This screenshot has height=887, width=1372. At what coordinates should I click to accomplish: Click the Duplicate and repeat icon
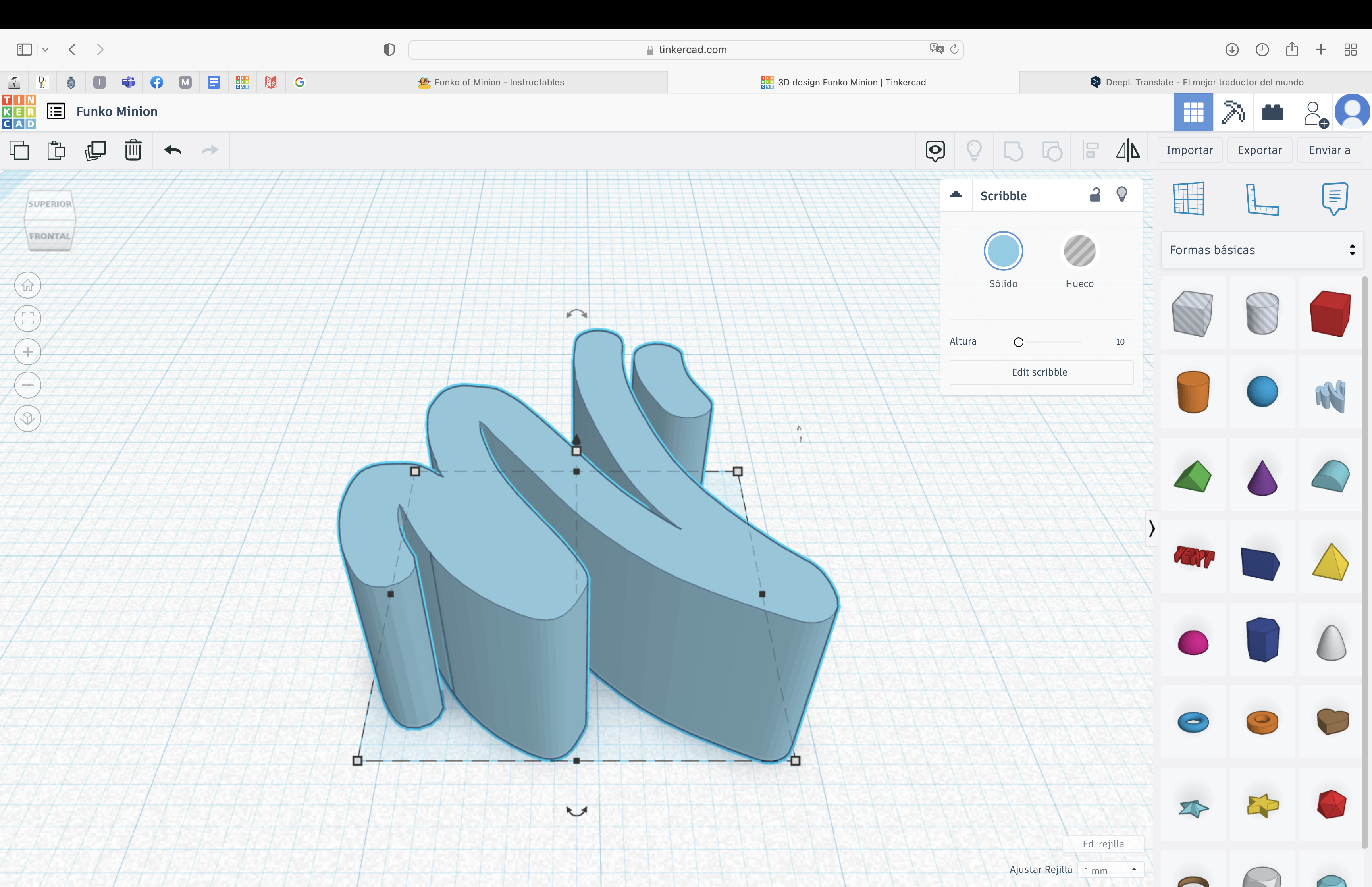95,150
